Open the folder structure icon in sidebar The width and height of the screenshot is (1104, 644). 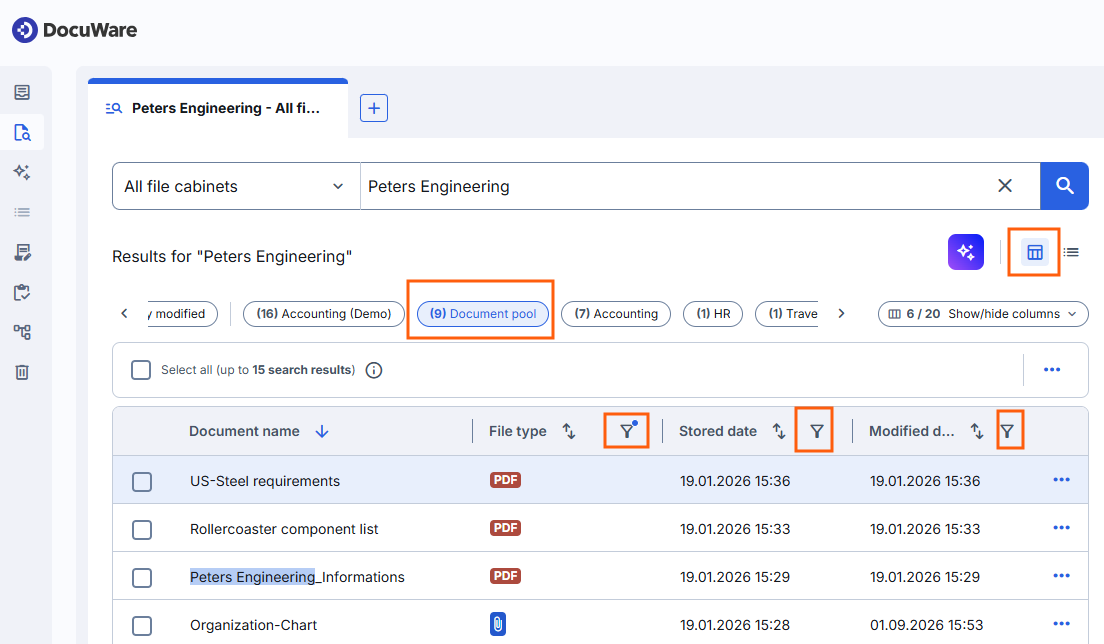pos(22,332)
